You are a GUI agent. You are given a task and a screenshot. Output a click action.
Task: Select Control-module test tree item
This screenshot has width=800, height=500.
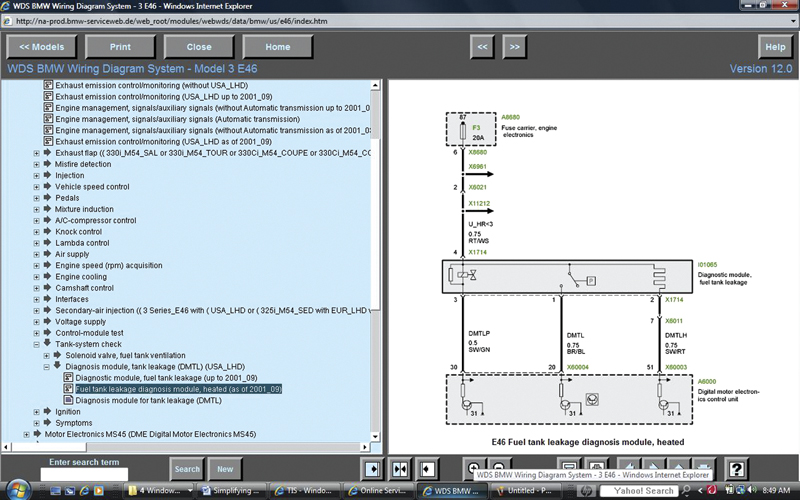point(89,333)
